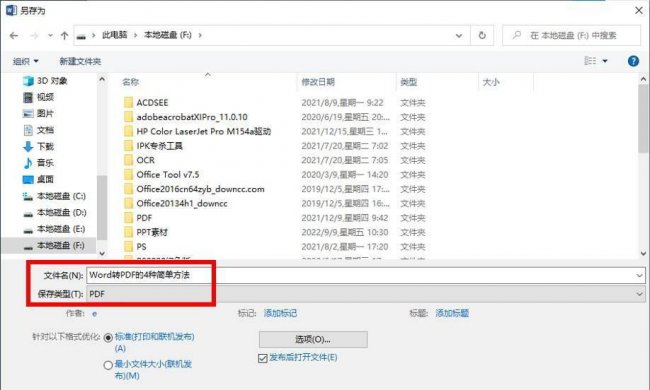This screenshot has width=650, height=390.
Task: Select the PDF folder icon
Action: 129,218
